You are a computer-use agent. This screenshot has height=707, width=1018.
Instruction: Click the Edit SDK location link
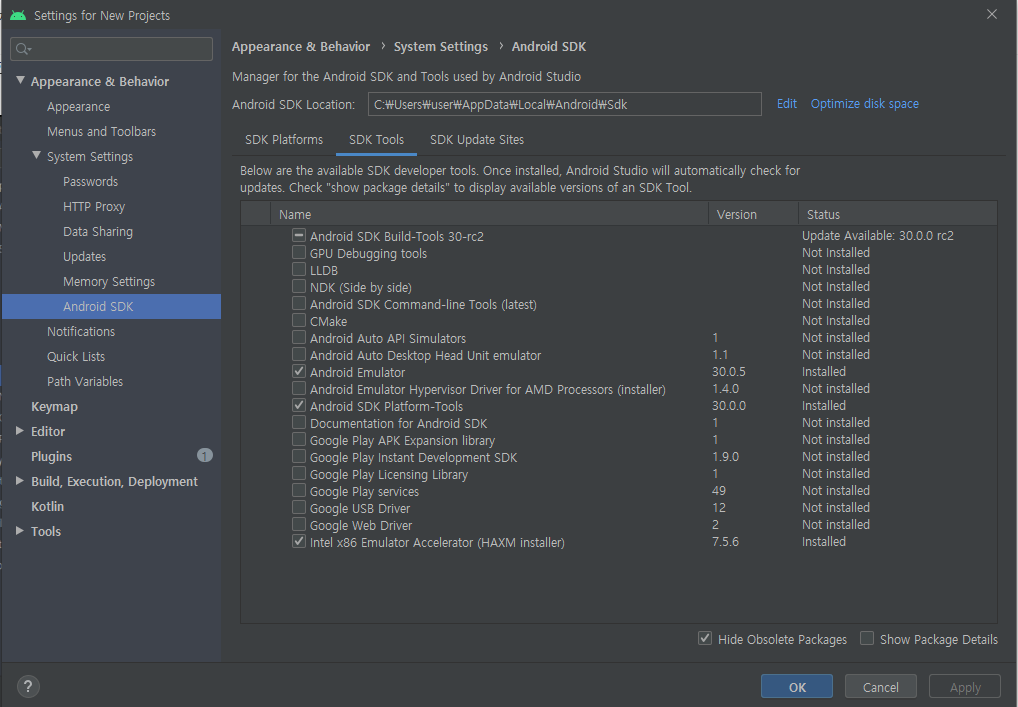click(787, 104)
